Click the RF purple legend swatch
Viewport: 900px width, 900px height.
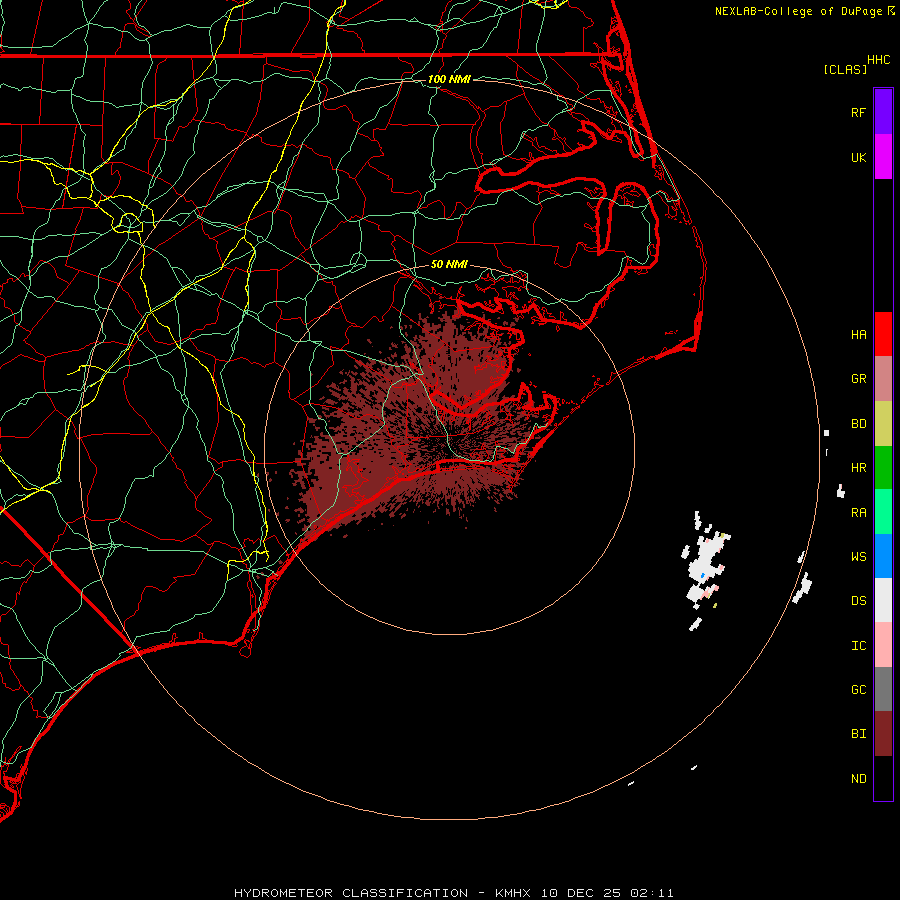click(x=883, y=112)
